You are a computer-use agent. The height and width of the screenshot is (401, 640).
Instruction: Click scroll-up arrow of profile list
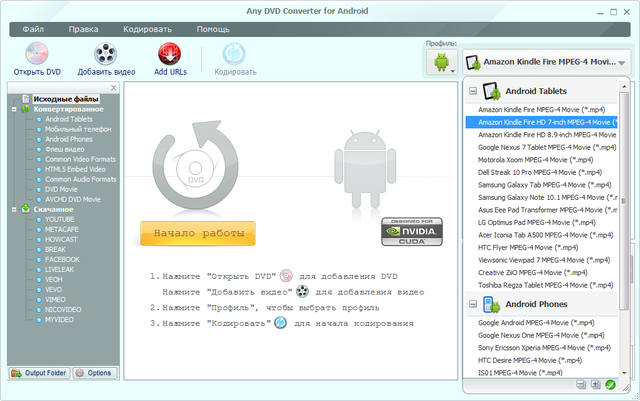pyautogui.click(x=624, y=87)
